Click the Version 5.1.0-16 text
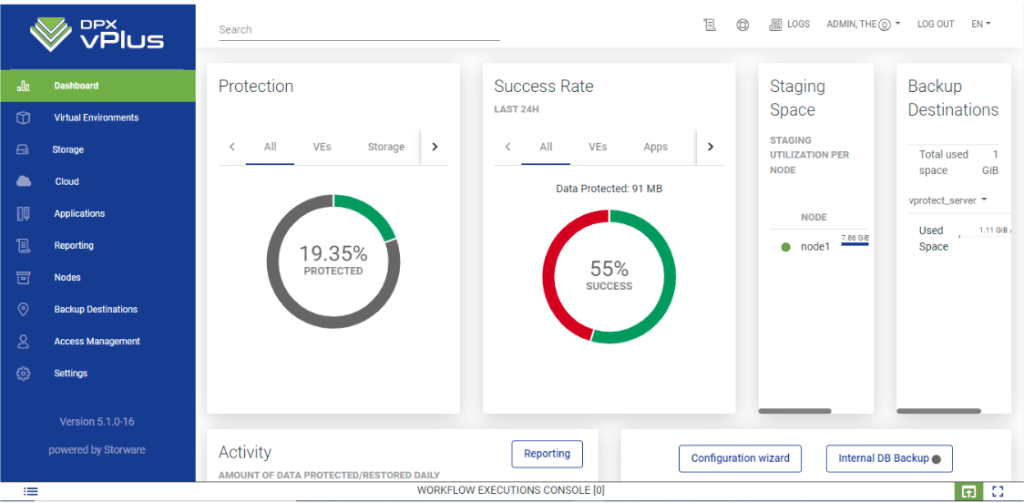 (x=97, y=422)
